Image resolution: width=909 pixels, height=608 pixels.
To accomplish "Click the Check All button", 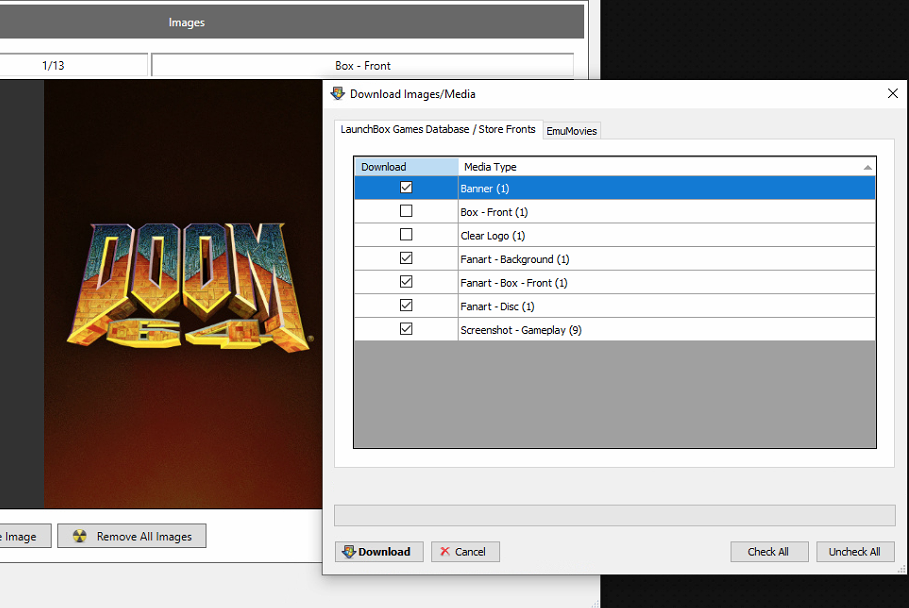I will pos(769,552).
